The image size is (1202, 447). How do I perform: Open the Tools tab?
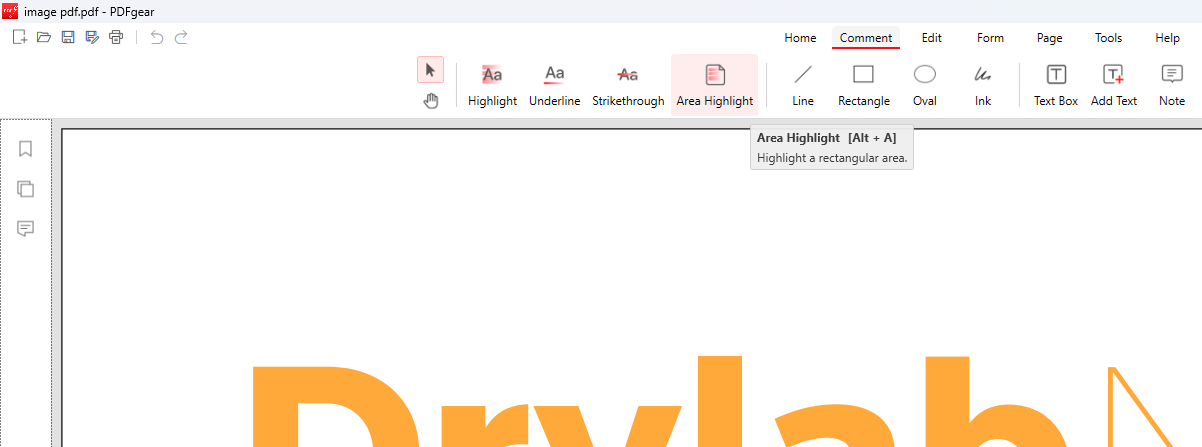pos(1108,38)
